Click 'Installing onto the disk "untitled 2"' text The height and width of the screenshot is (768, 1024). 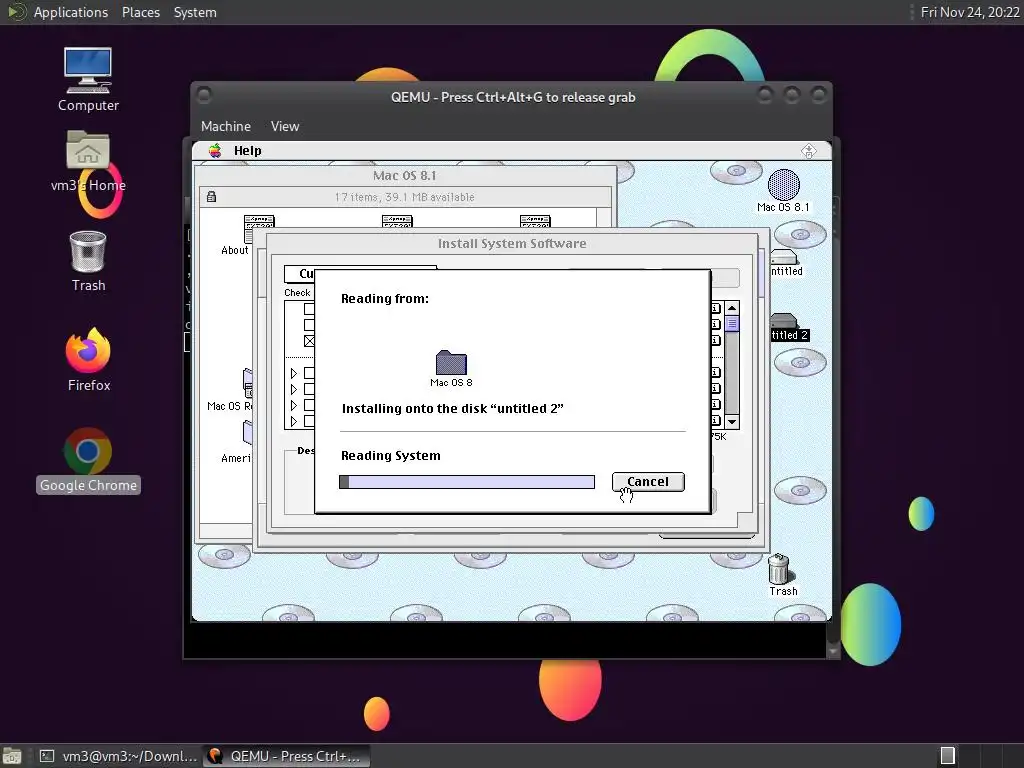tap(453, 409)
